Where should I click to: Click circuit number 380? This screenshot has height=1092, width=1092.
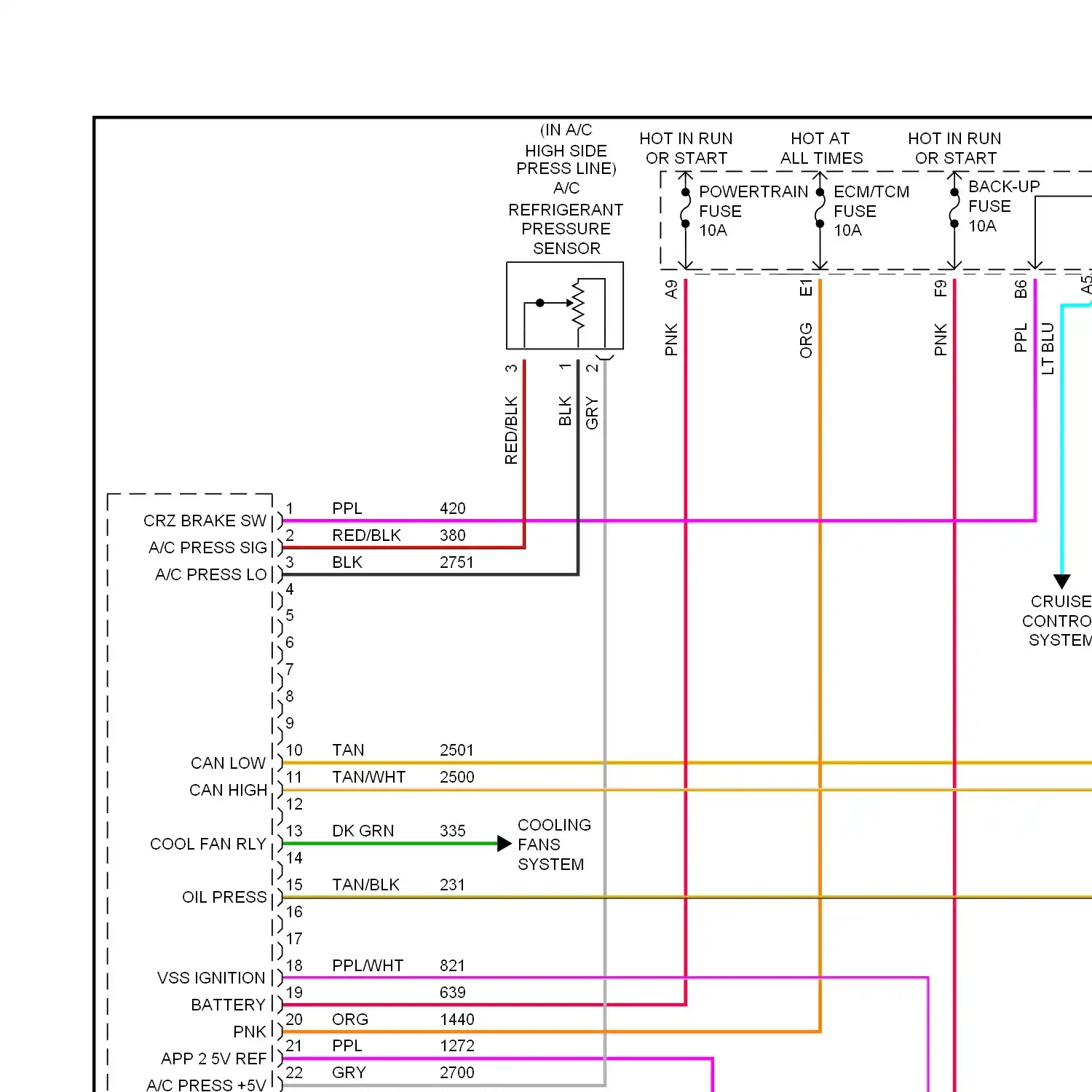click(x=453, y=535)
